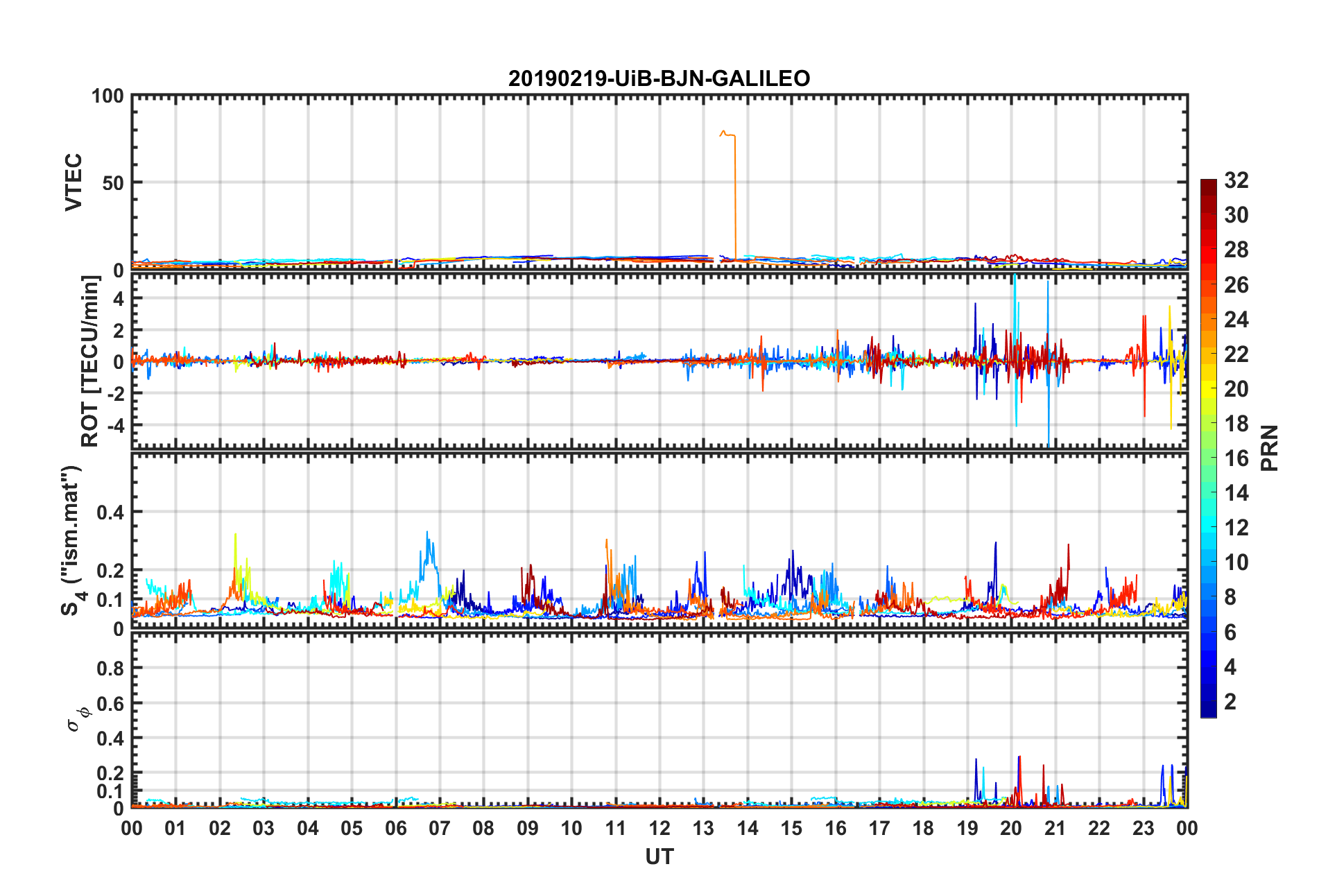The image size is (1319, 896).
Task: Click the "05" tick on the UT axis
Action: (x=352, y=829)
